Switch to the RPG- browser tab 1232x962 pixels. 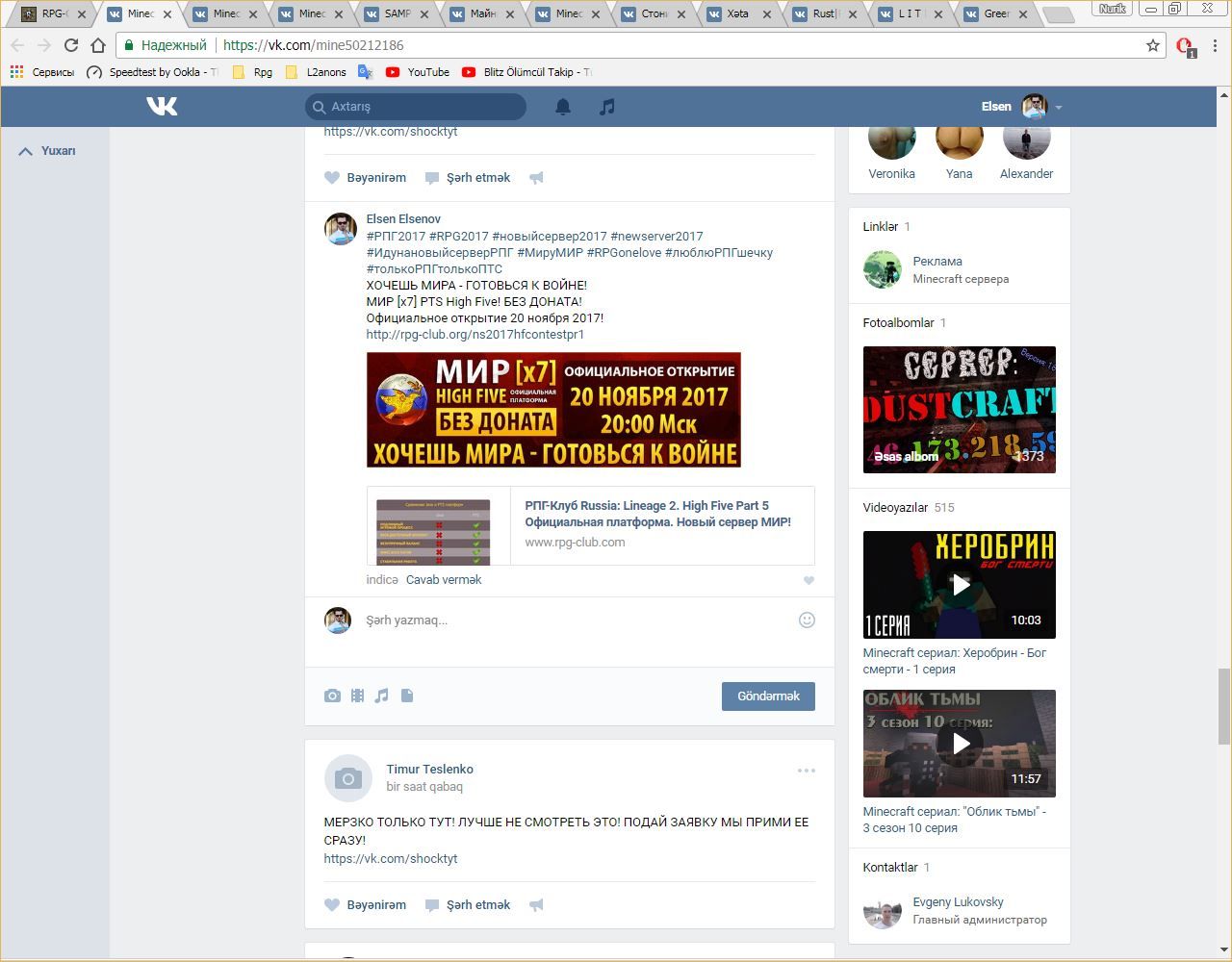tap(53, 13)
